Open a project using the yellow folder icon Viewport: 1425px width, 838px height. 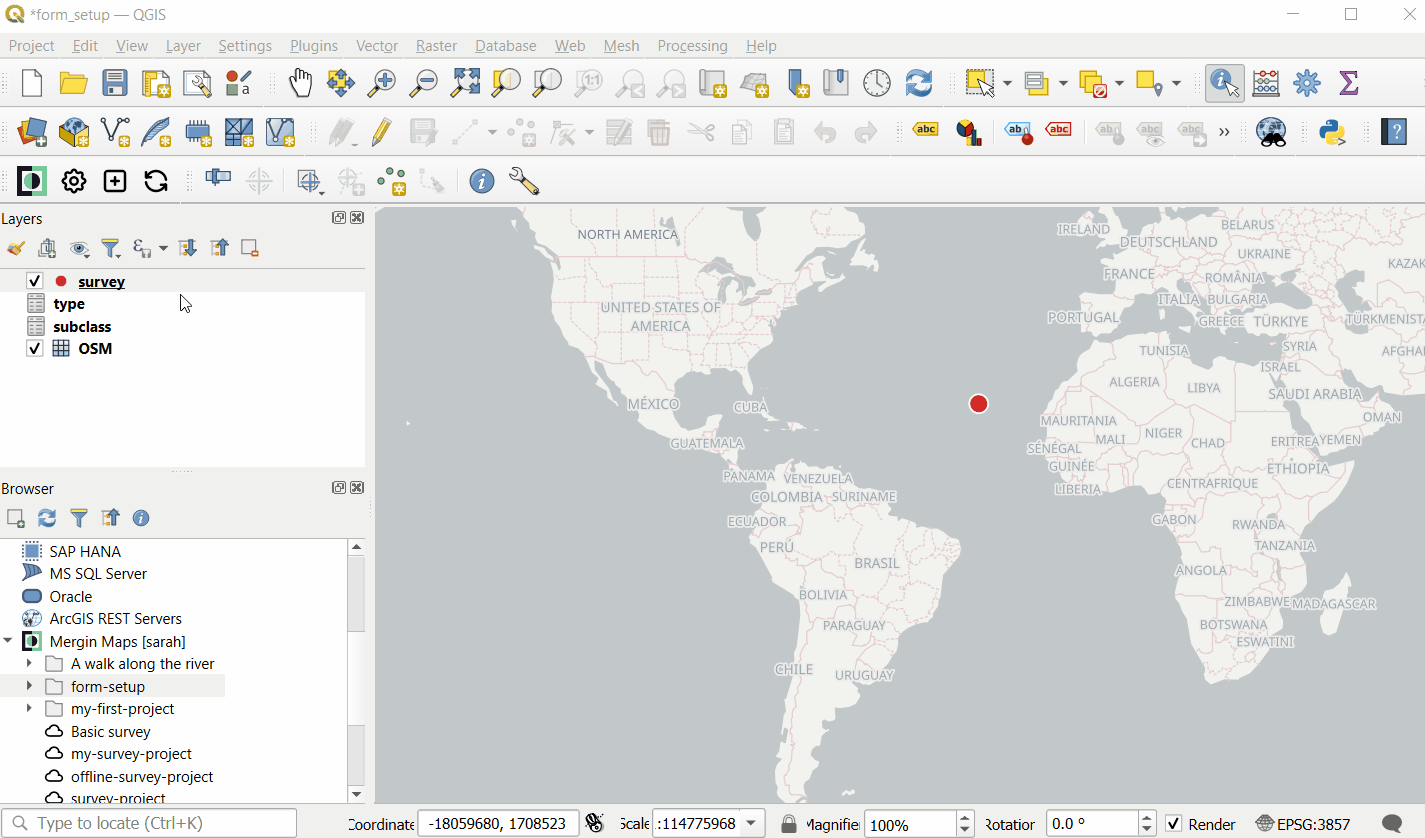coord(74,83)
